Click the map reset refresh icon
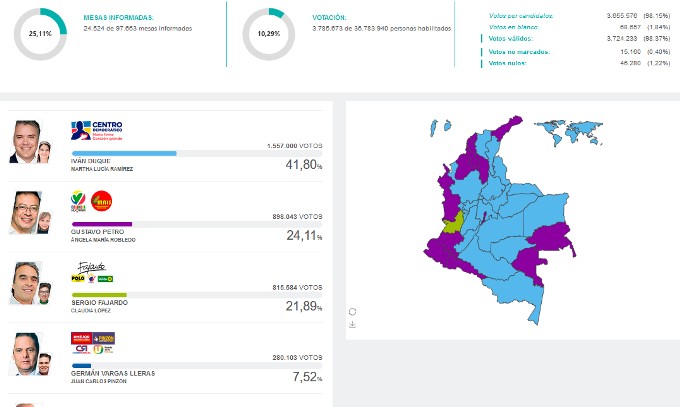 pos(352,311)
